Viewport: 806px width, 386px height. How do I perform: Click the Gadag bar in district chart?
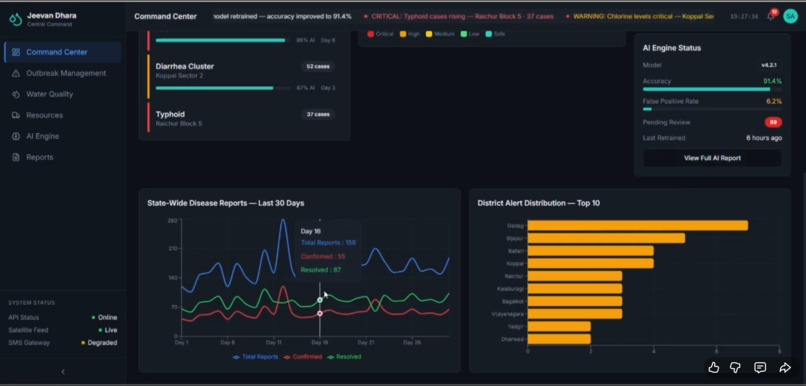point(637,226)
